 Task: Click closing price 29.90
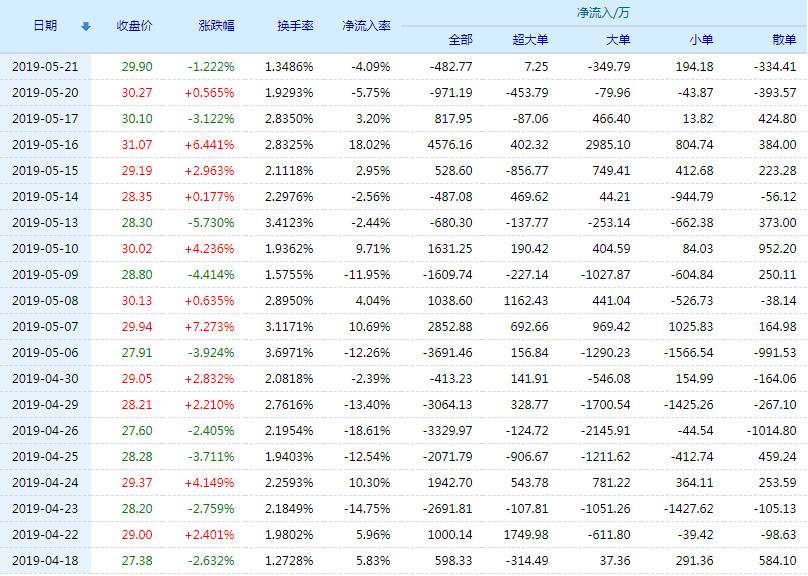tap(137, 66)
